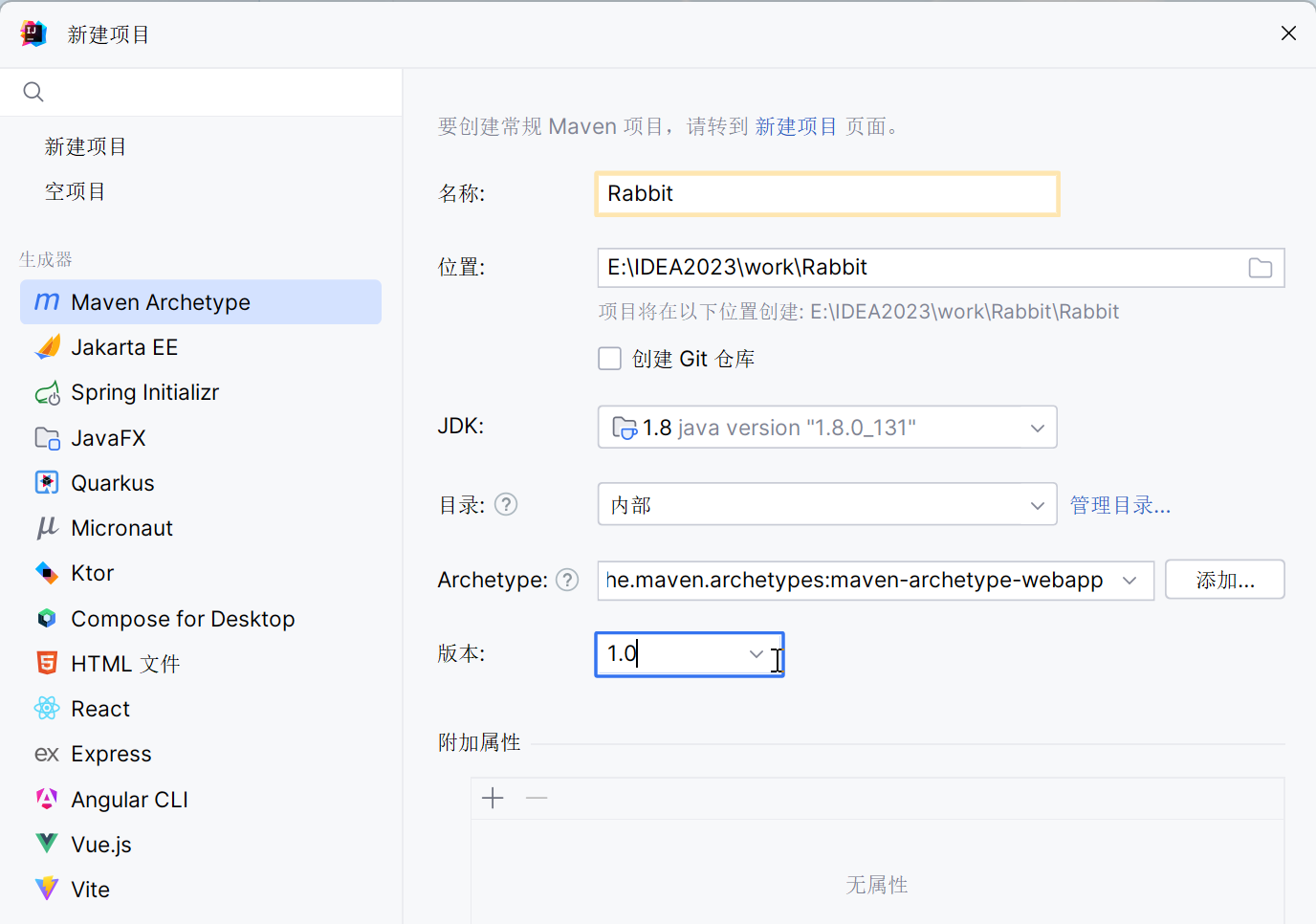Viewport: 1316px width, 924px height.
Task: Close the 新建项目 dialog
Action: [x=1288, y=33]
